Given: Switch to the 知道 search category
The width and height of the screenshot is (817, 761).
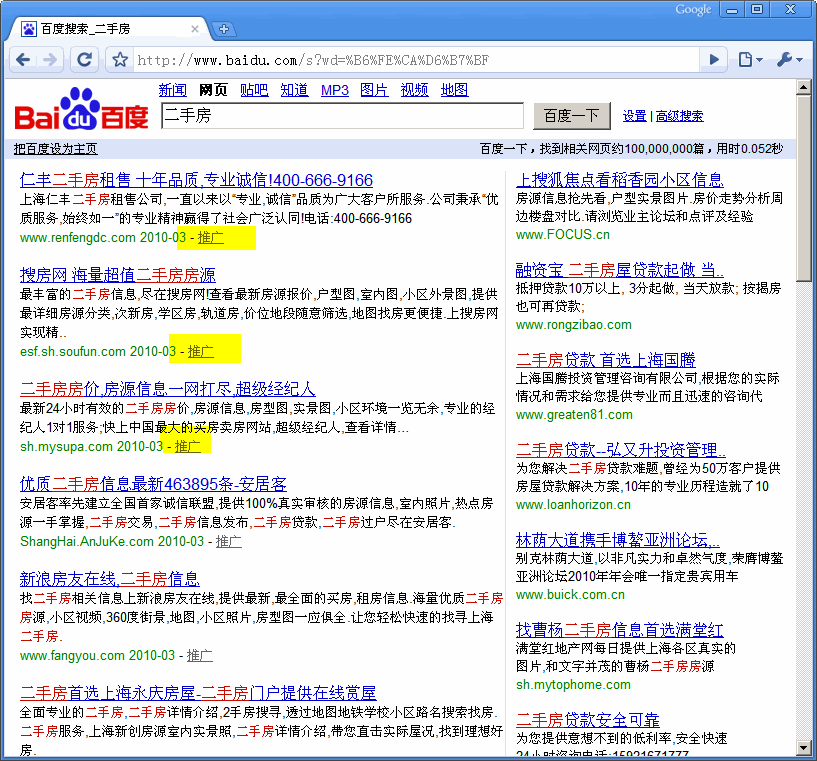Looking at the screenshot, I should coord(294,90).
